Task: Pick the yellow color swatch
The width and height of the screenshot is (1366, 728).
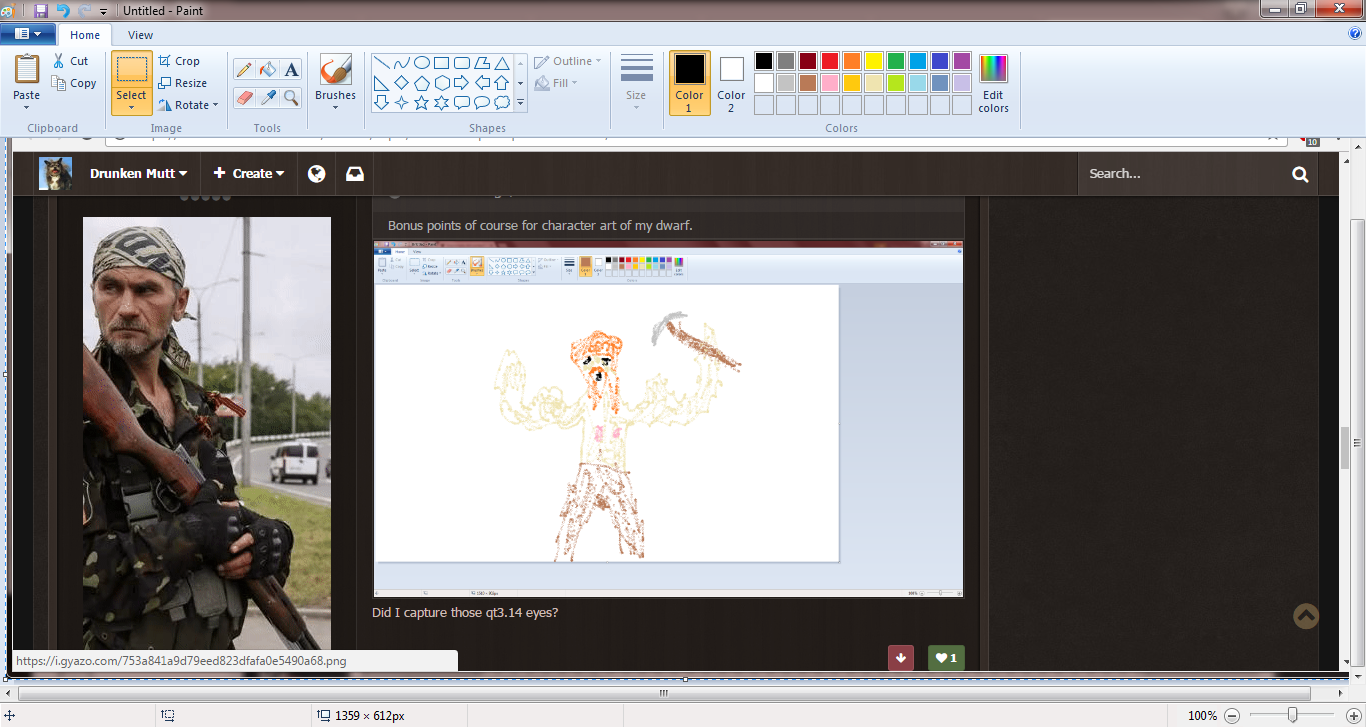Action: point(874,61)
